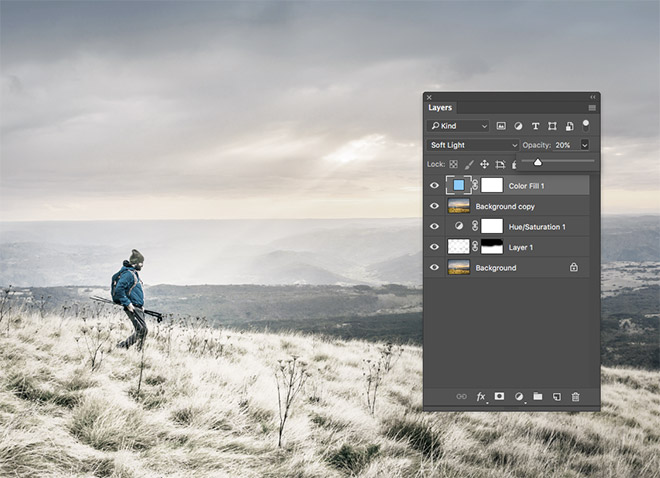Delete layer using trash icon
The height and width of the screenshot is (478, 660).
(575, 397)
